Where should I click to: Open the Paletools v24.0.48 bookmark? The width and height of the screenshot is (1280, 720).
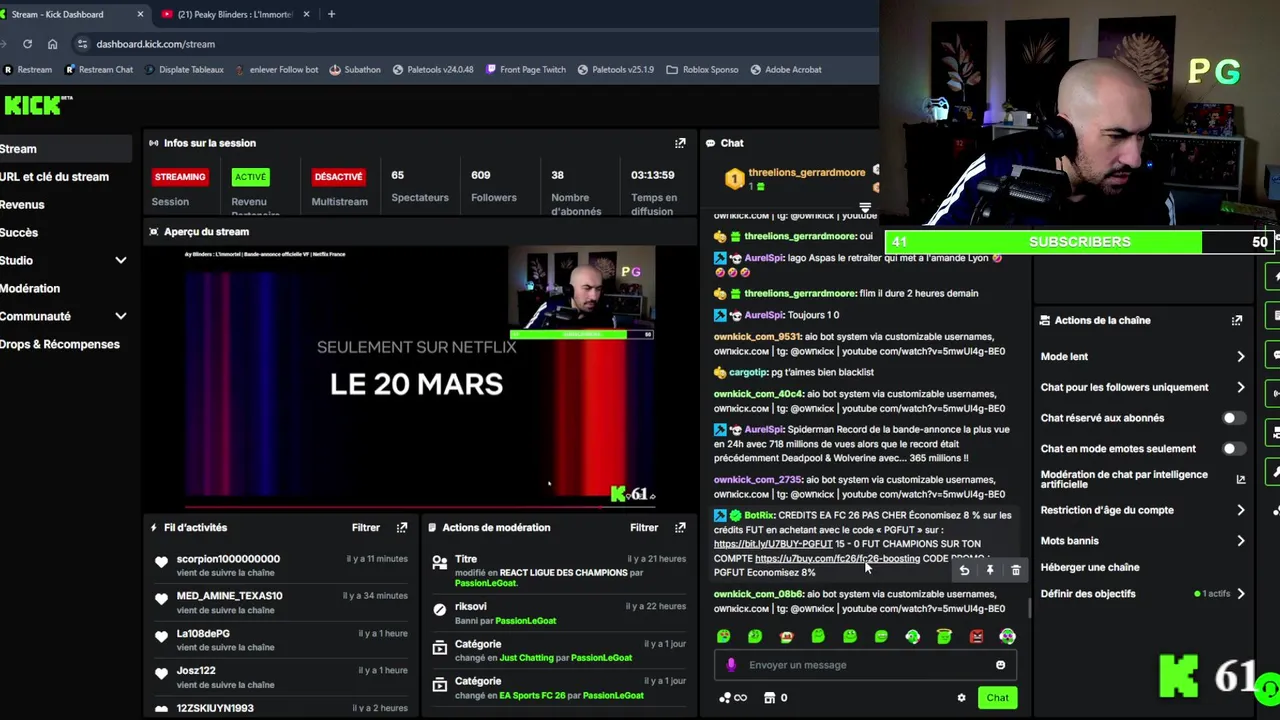432,70
